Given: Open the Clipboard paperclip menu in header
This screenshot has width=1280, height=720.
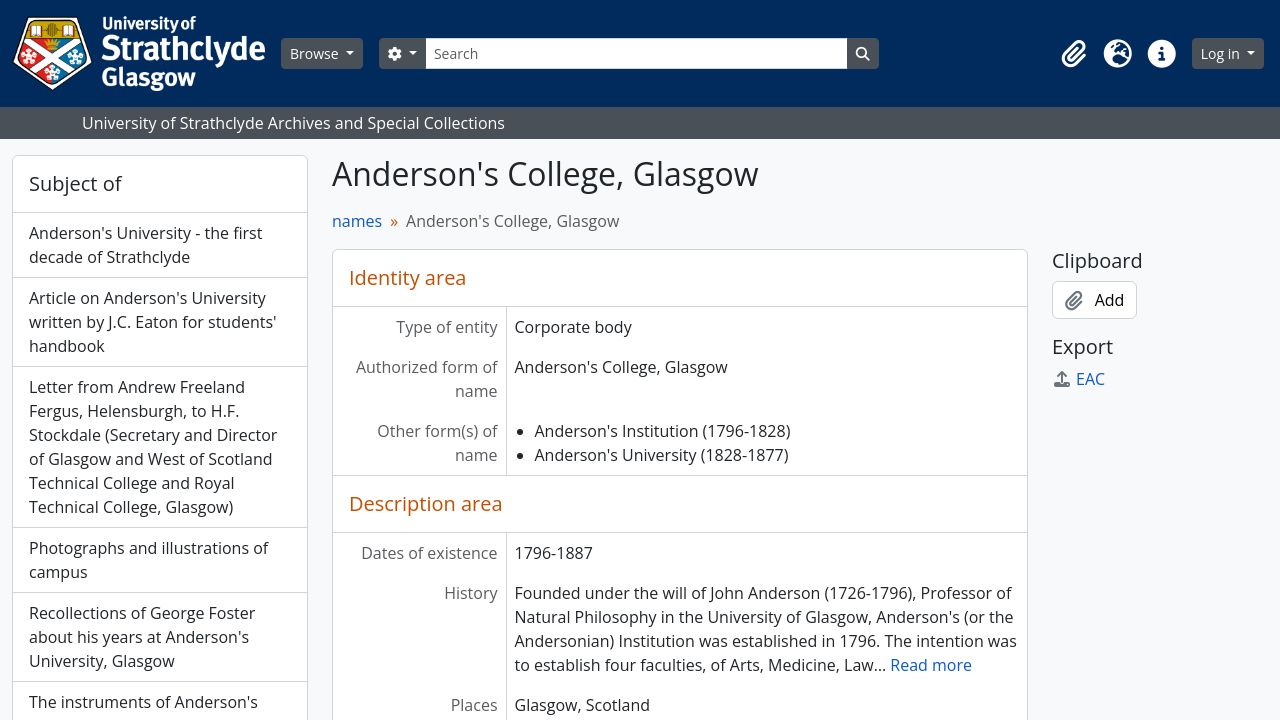Looking at the screenshot, I should (x=1074, y=54).
